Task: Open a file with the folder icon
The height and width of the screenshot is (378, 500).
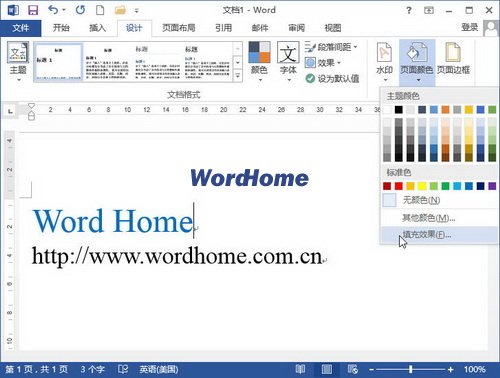Action: (x=120, y=10)
